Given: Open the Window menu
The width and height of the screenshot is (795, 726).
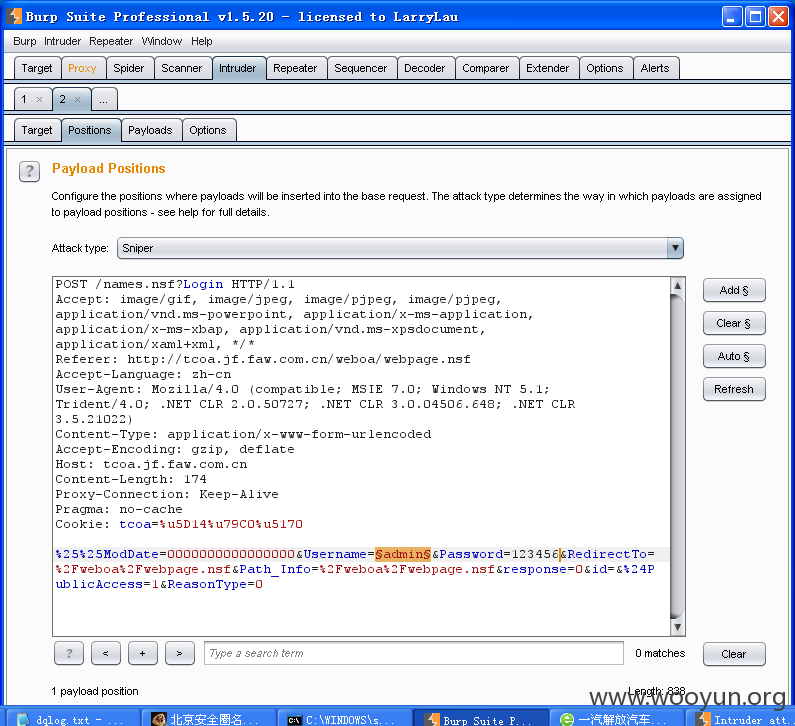Looking at the screenshot, I should 161,42.
